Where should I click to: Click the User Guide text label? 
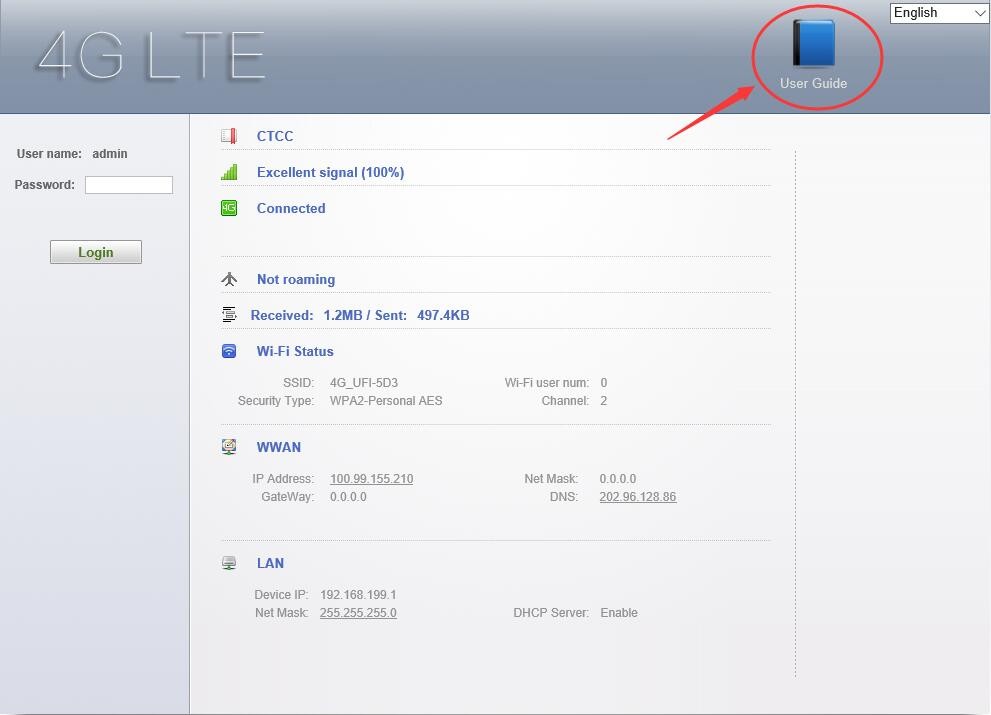[x=813, y=83]
